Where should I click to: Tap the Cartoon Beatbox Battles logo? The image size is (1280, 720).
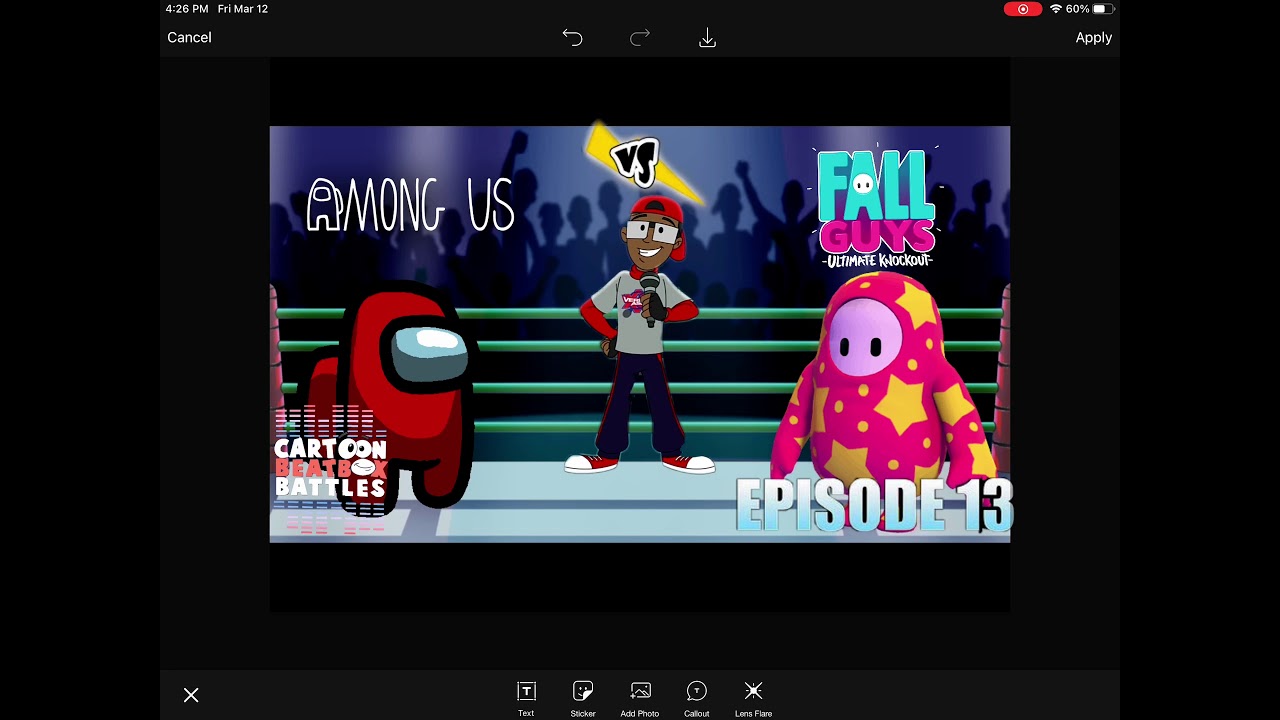coord(331,467)
